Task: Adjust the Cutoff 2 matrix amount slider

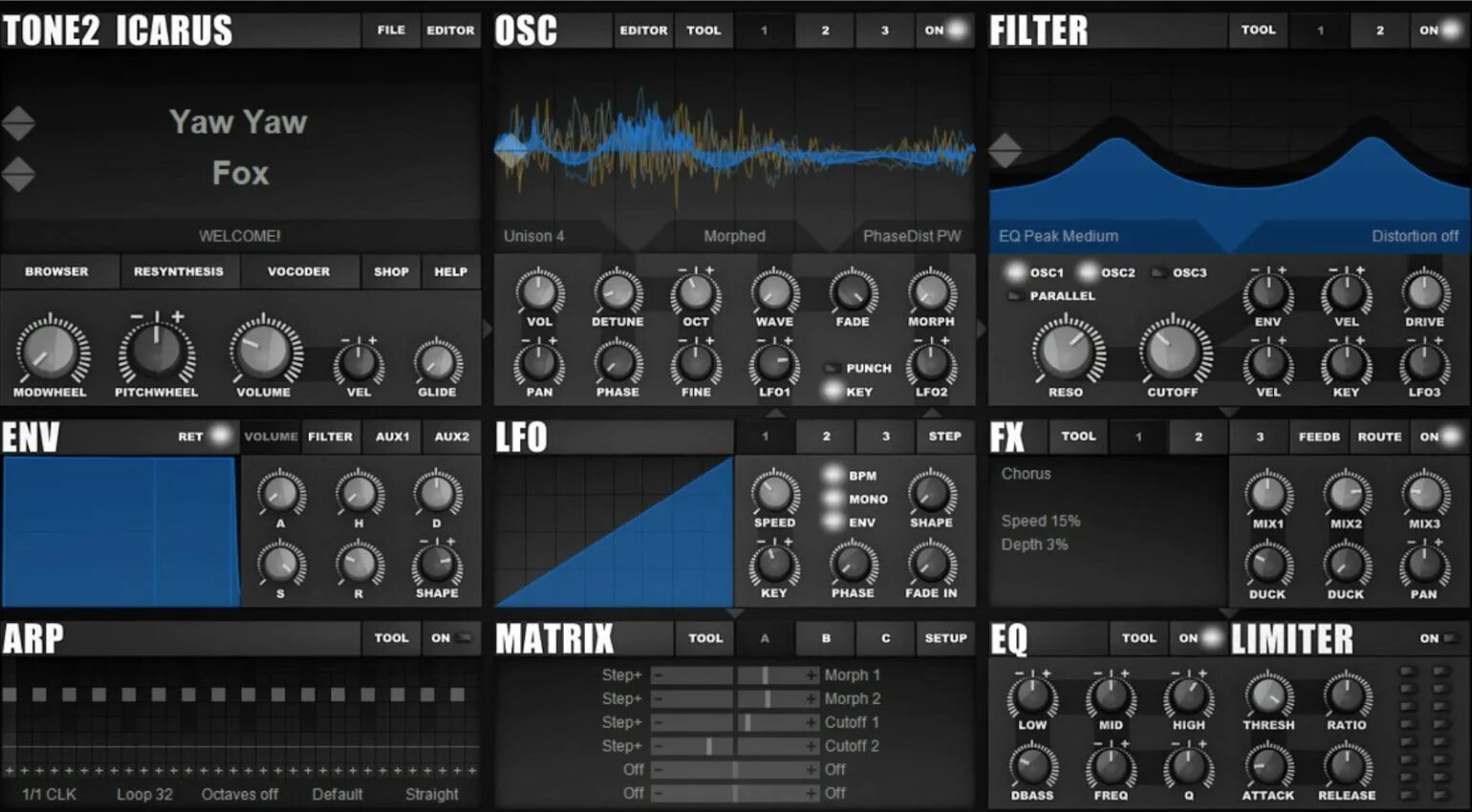Action: 735,746
